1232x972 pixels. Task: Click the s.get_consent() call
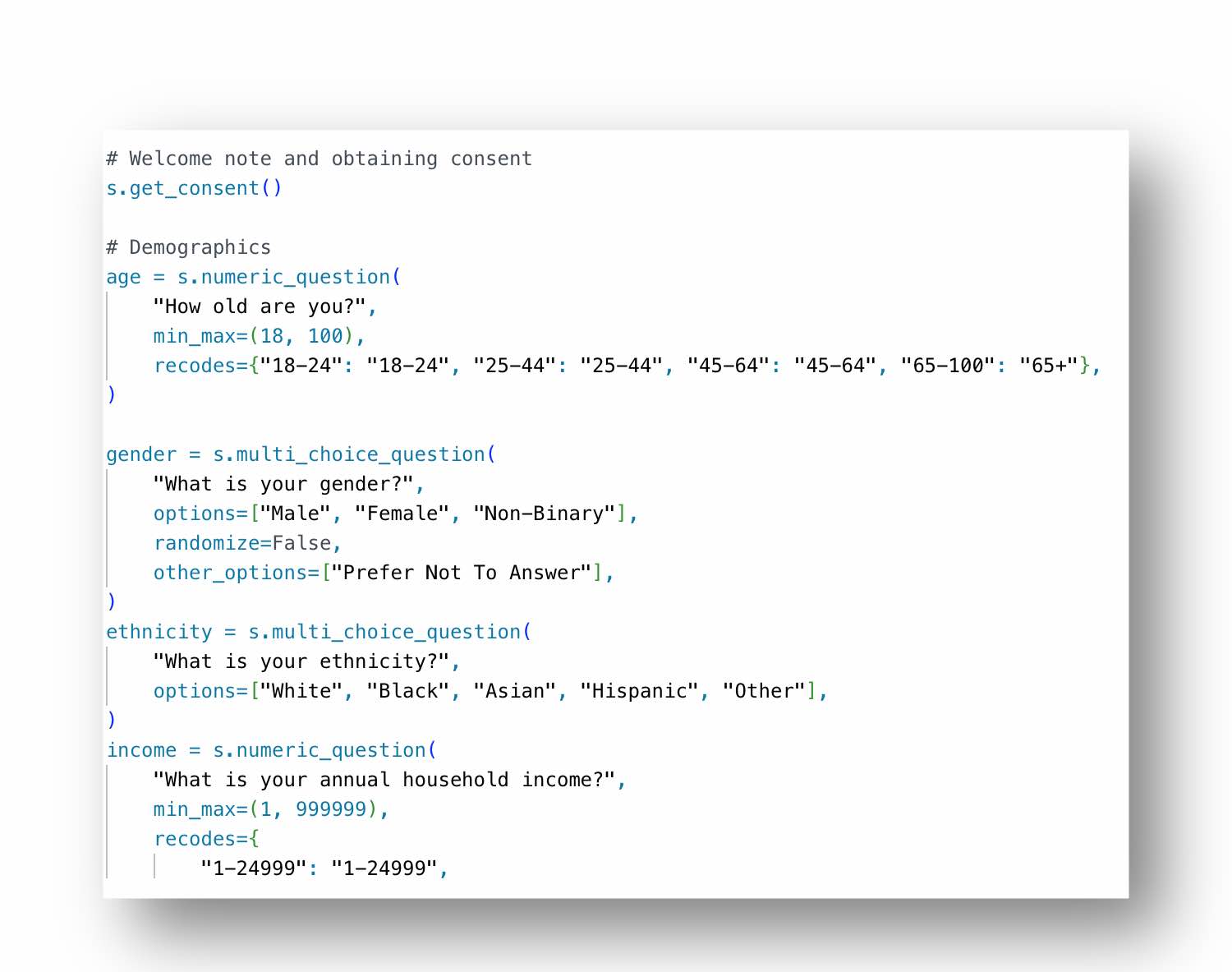(x=194, y=188)
